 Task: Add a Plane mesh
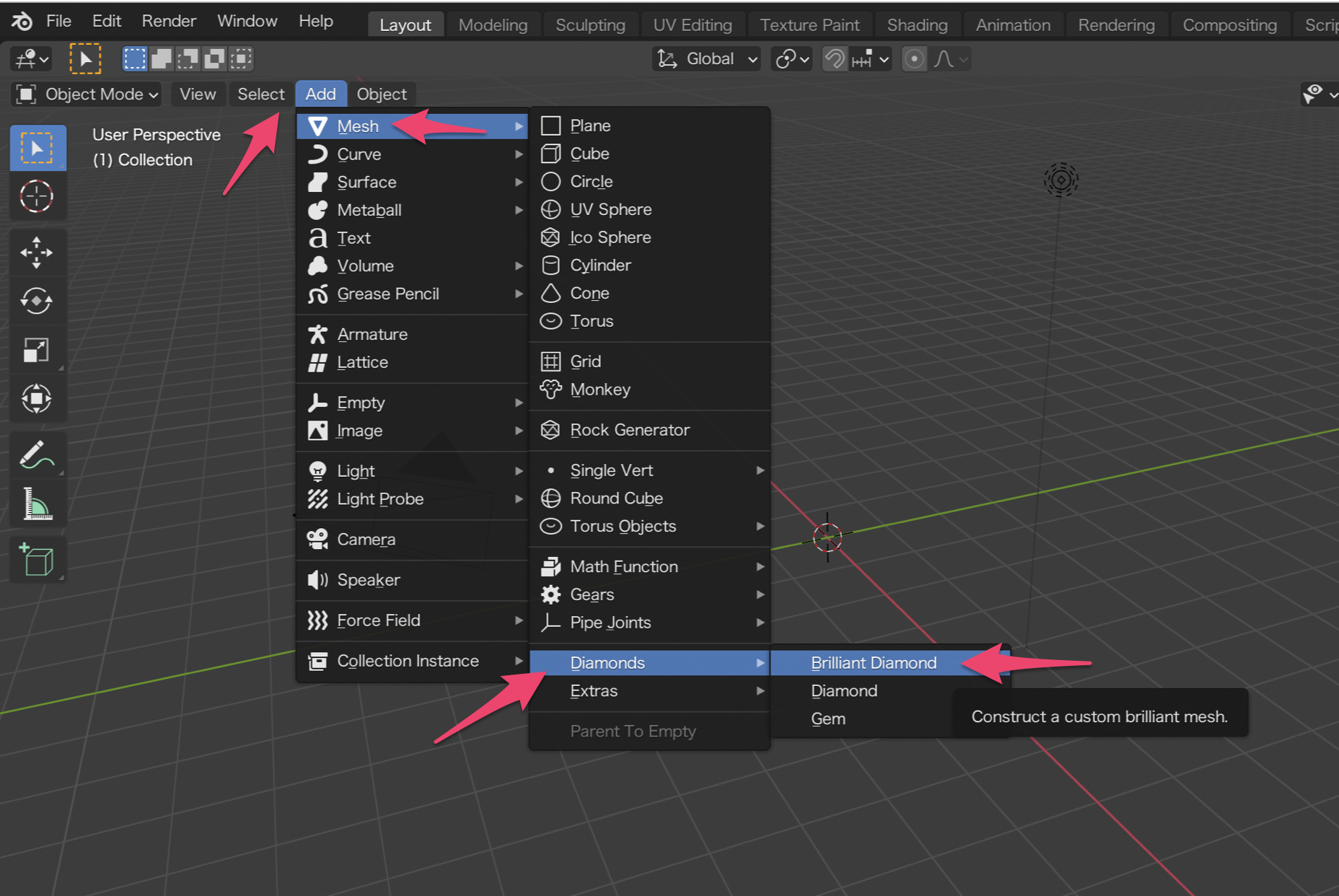(x=649, y=126)
